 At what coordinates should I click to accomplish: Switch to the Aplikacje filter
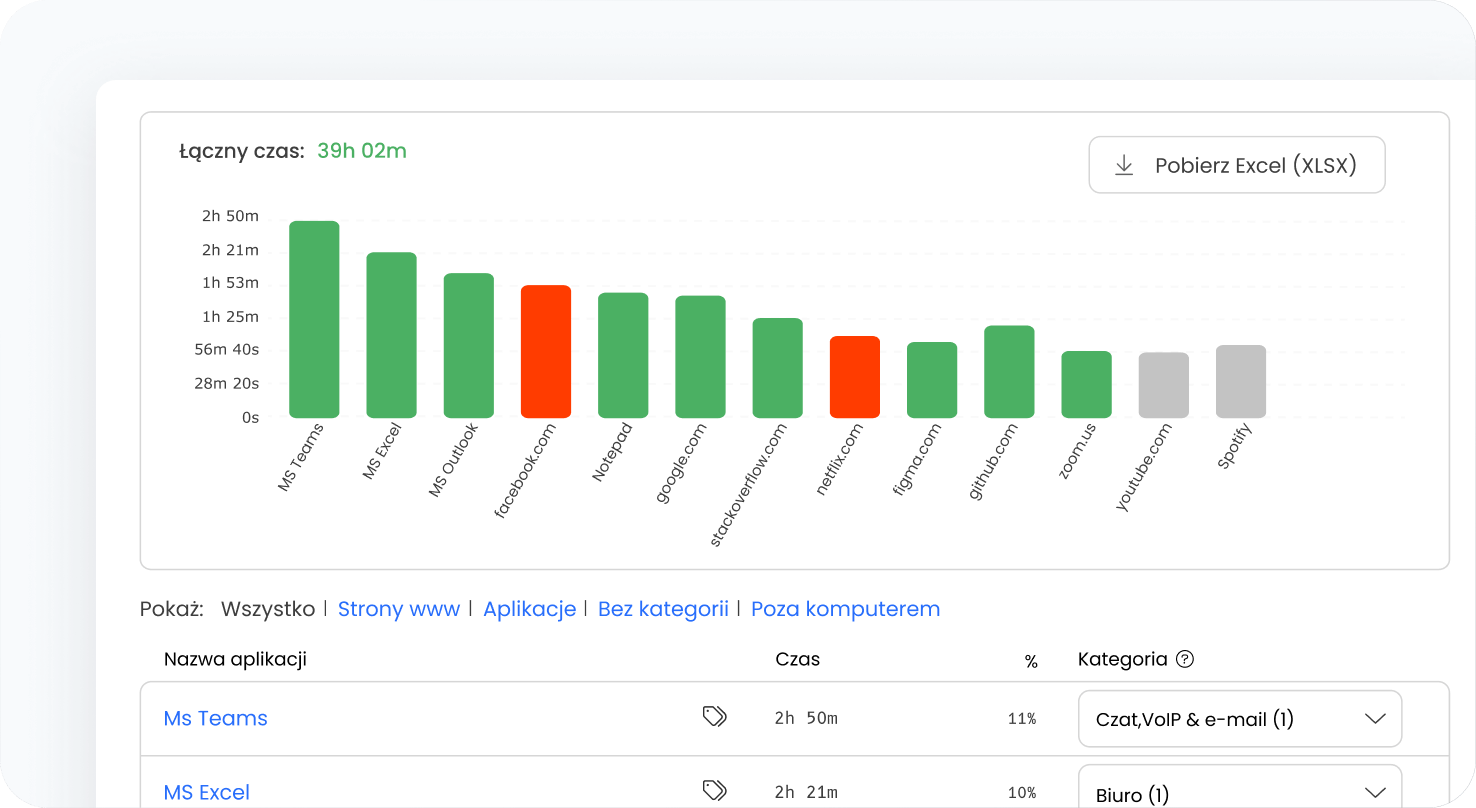point(529,609)
